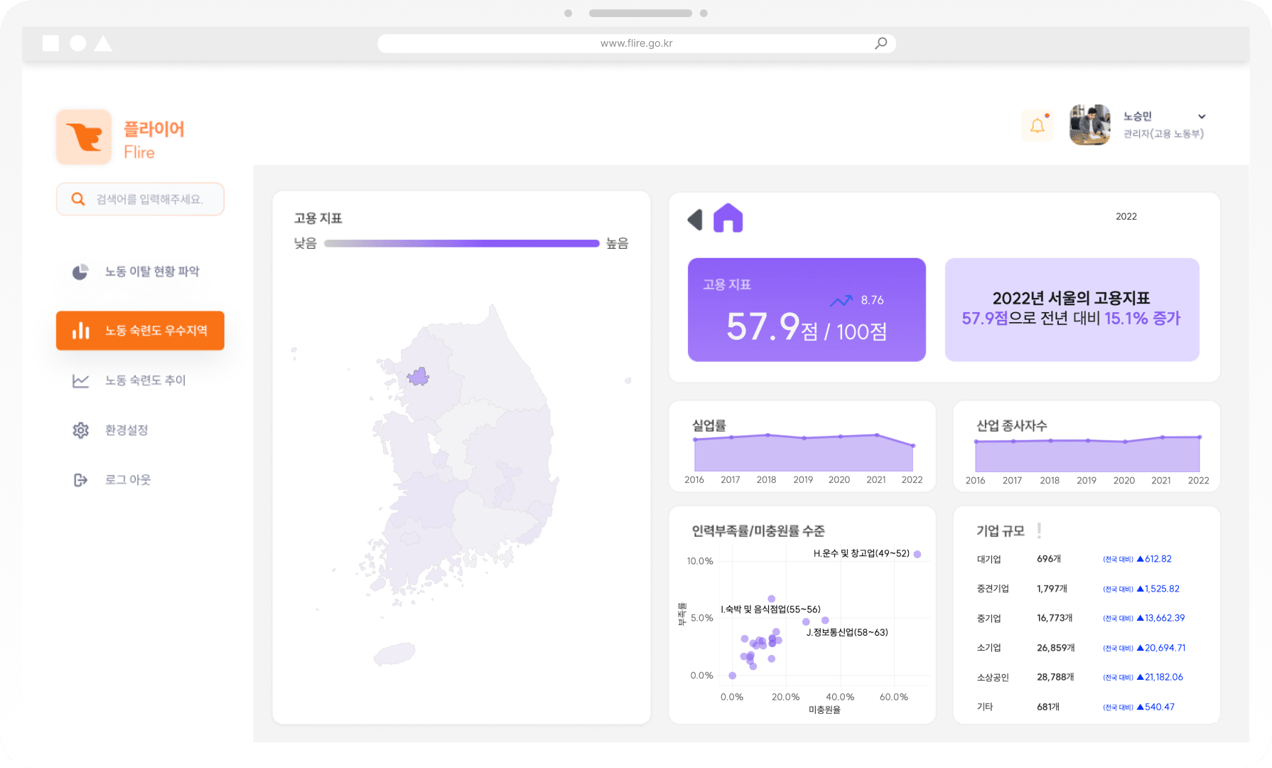Screen dimensions: 1272x768
Task: Click the 중기업 change ▲13,662.39
Action: point(1160,618)
